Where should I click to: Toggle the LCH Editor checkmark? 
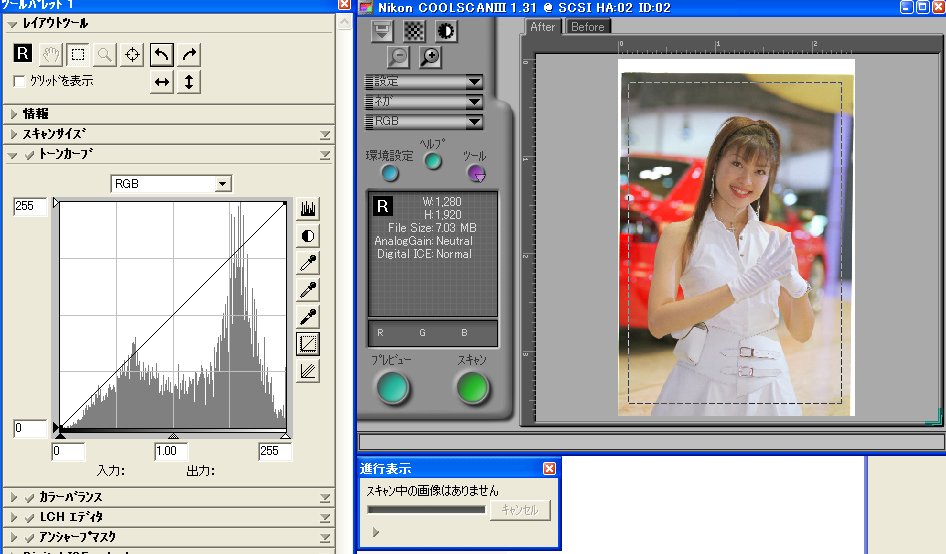click(29, 518)
